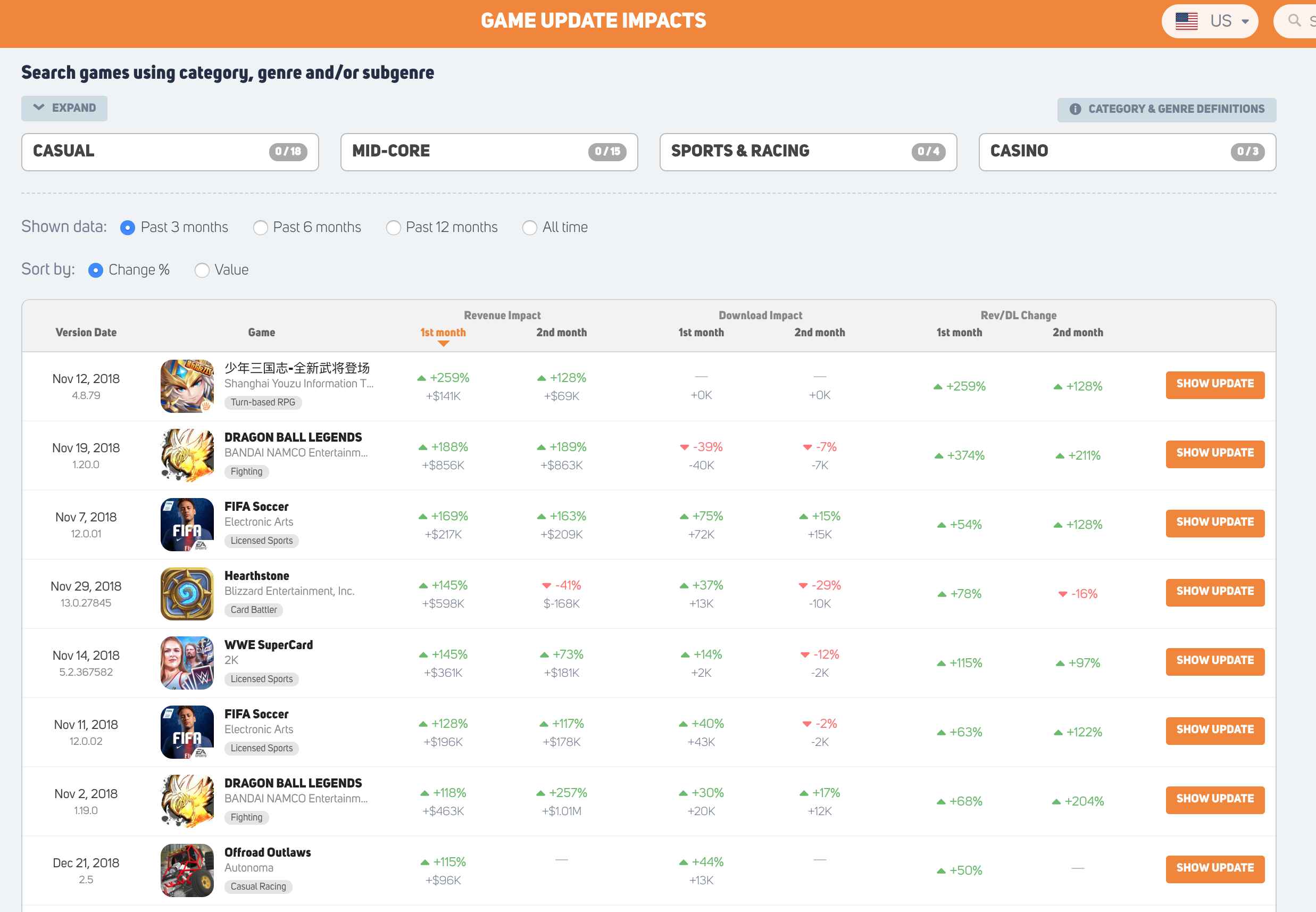Screen dimensions: 1316x912
Task: Click the 0/15 Mid-Core counter badge
Action: [x=607, y=152]
